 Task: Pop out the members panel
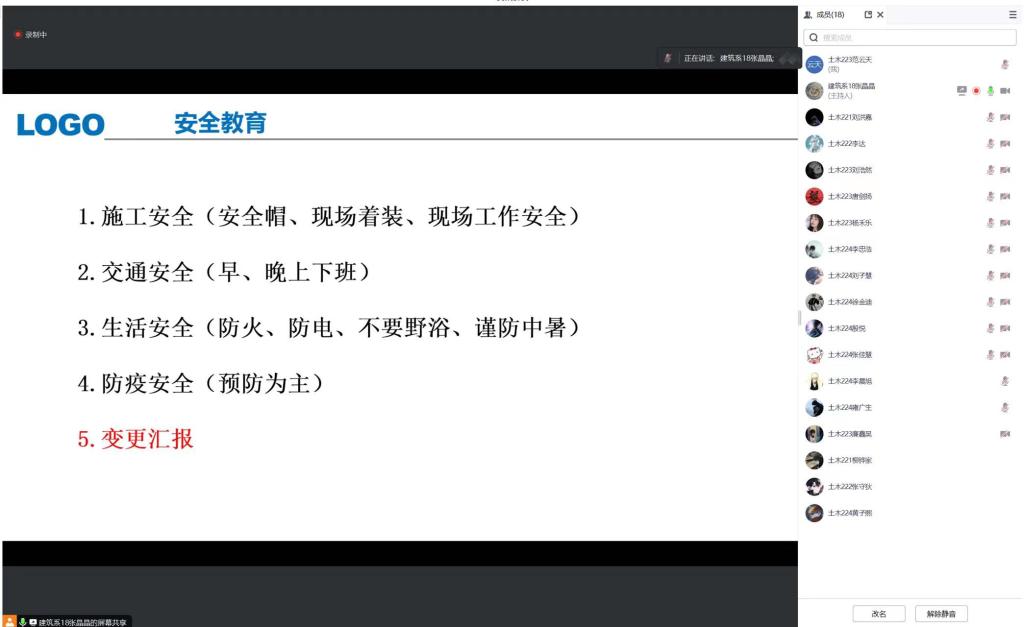point(868,15)
